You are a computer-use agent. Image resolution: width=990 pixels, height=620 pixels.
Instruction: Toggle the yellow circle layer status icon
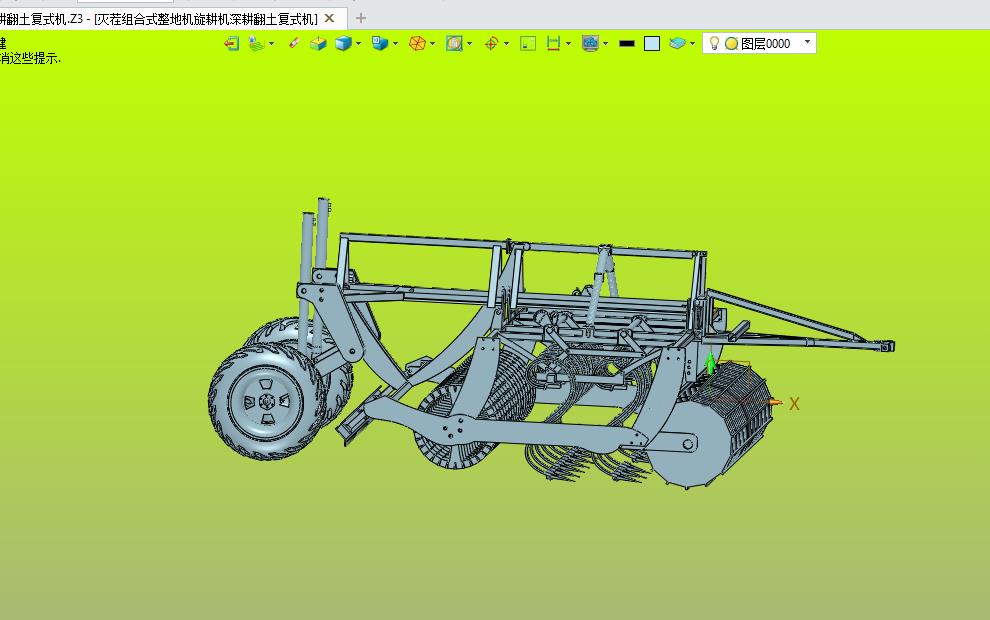pyautogui.click(x=731, y=43)
